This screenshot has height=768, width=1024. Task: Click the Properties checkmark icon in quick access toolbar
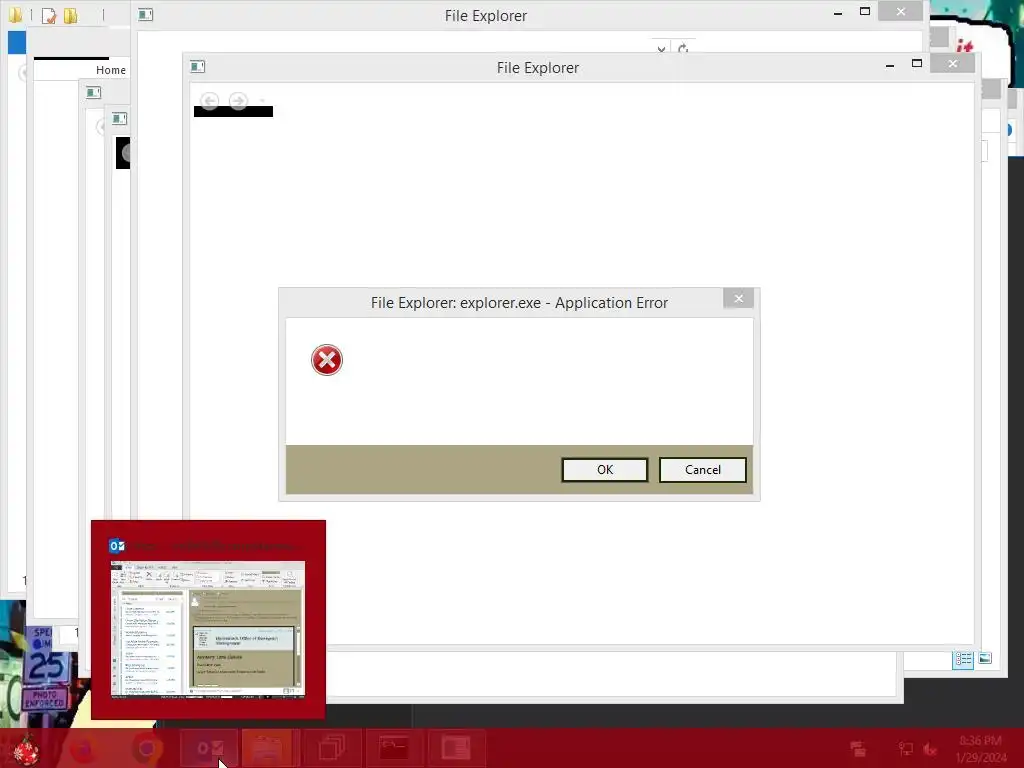[x=49, y=15]
